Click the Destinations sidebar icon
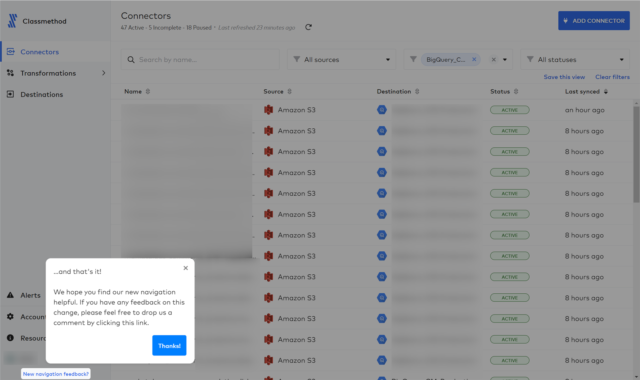Image resolution: width=640 pixels, height=380 pixels. [x=10, y=94]
